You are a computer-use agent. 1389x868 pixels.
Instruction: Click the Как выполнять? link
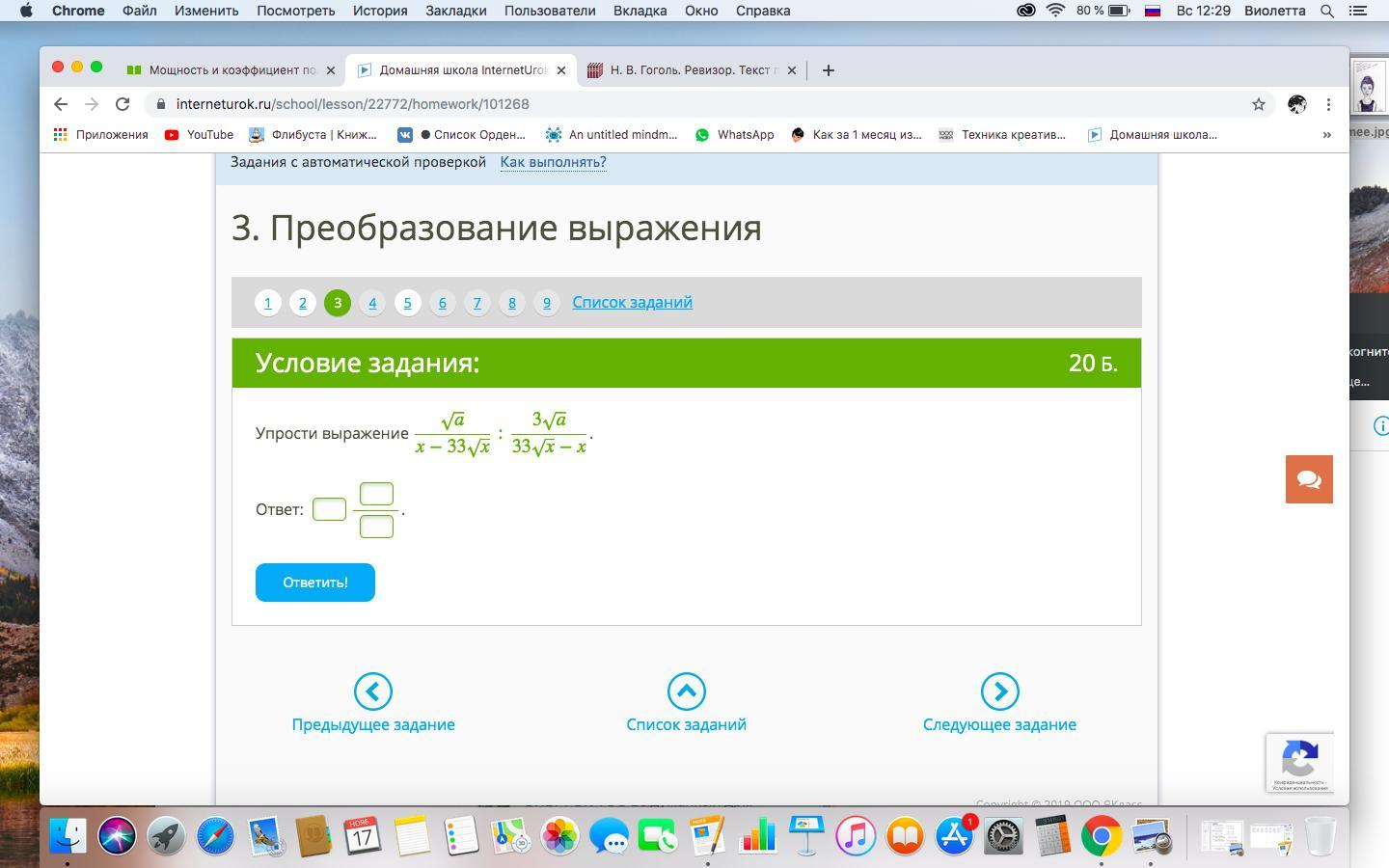tap(553, 162)
